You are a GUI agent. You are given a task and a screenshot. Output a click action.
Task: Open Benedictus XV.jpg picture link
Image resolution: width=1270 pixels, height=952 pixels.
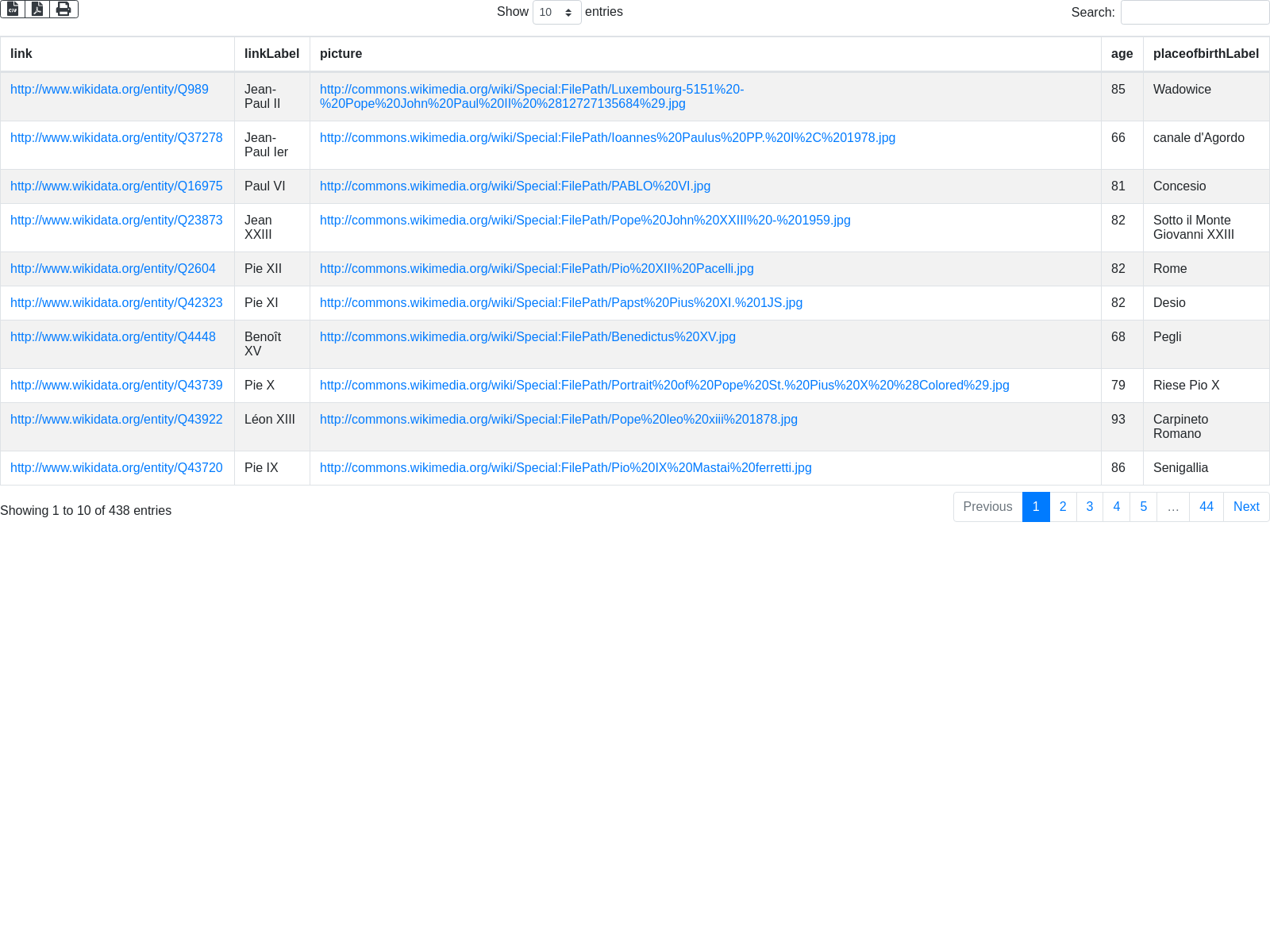point(527,337)
